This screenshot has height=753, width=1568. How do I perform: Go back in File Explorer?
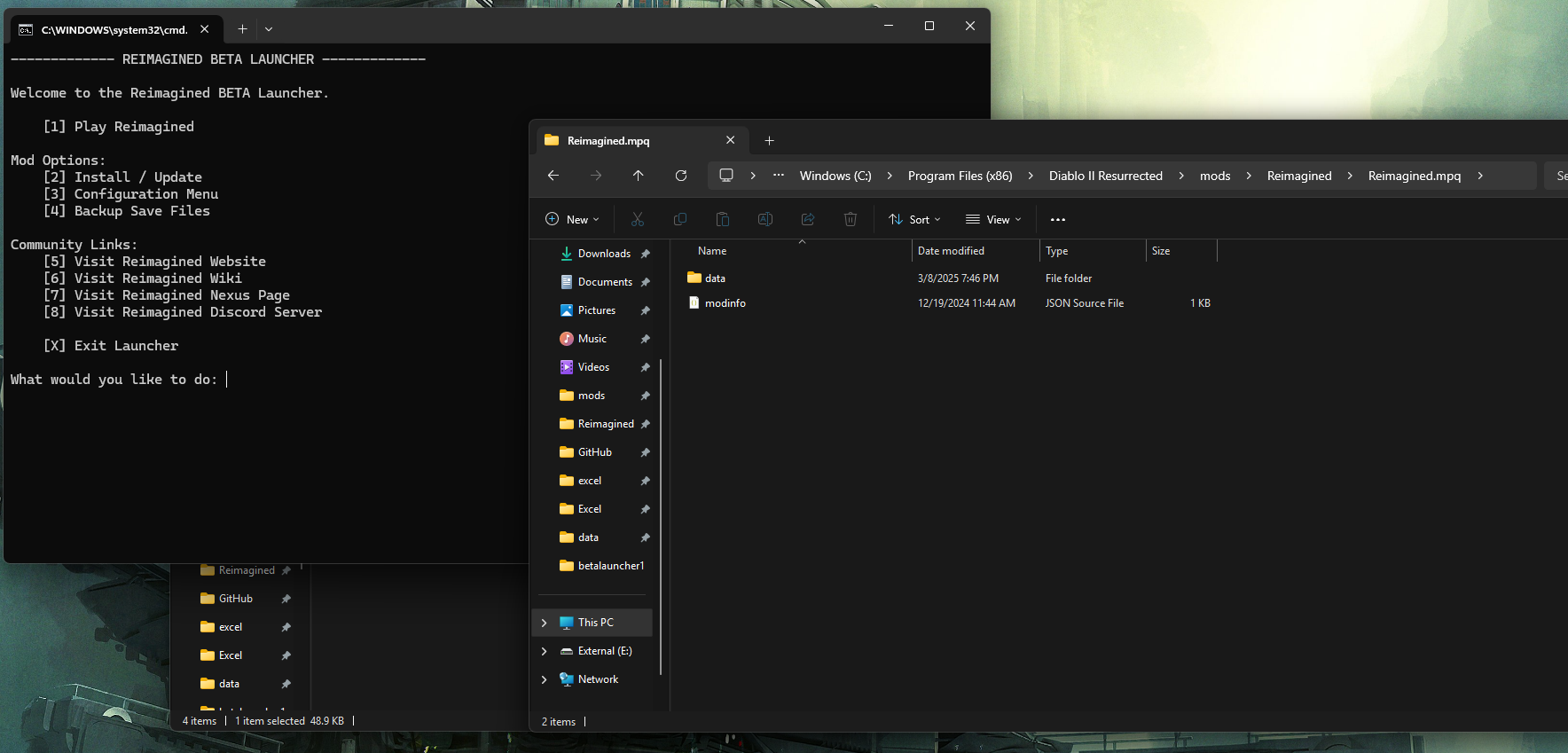(553, 176)
